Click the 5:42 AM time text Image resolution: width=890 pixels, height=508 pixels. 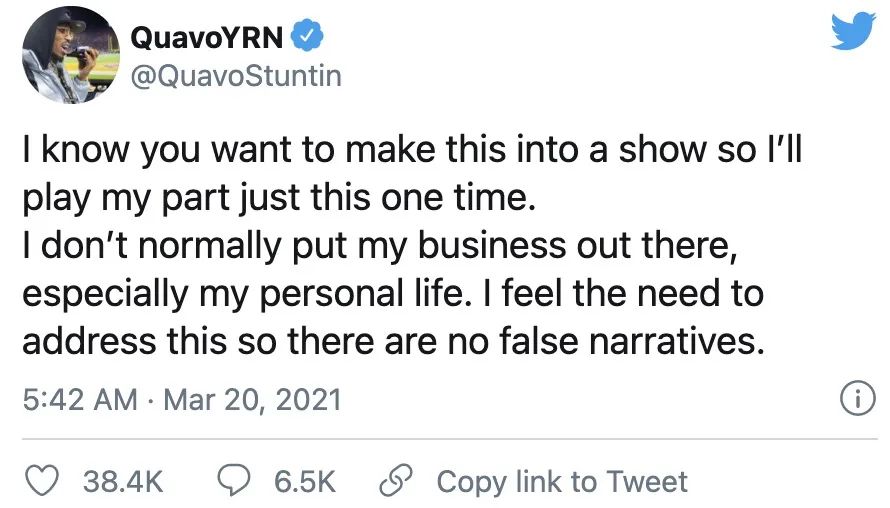coord(78,400)
